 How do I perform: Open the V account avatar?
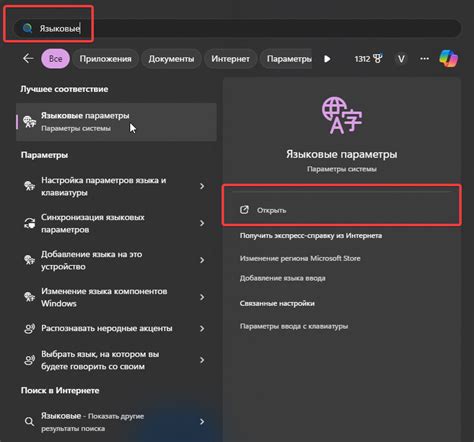(x=401, y=59)
